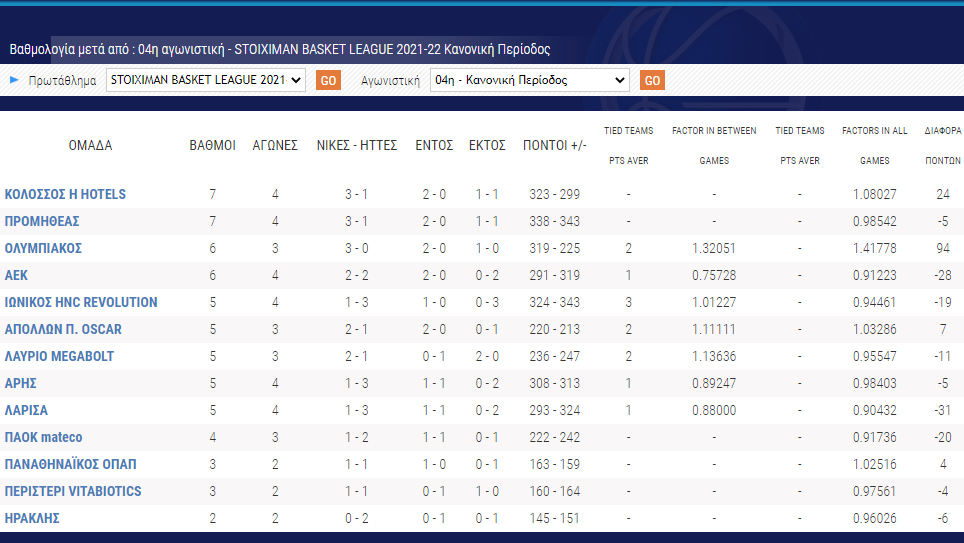This screenshot has height=543, width=964.
Task: Click the standings title Βαθμολογία μετά από
Action: click(x=70, y=49)
